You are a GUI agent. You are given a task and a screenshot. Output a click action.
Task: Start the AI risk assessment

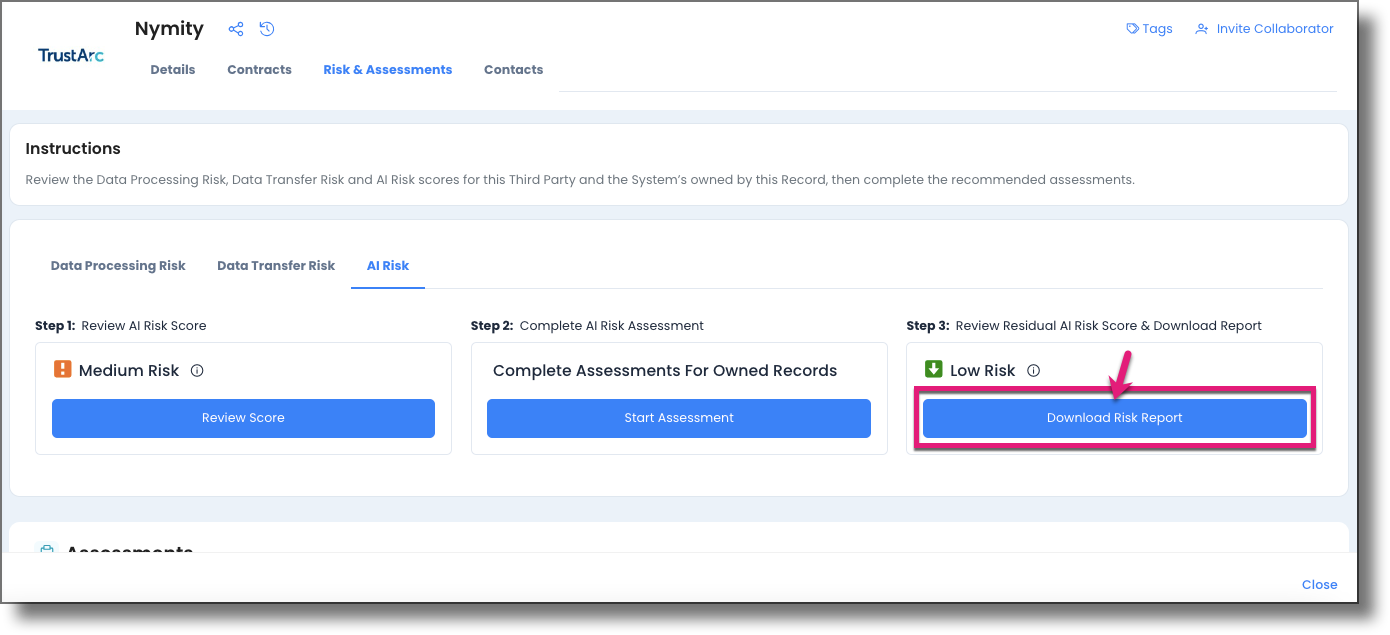(x=678, y=418)
